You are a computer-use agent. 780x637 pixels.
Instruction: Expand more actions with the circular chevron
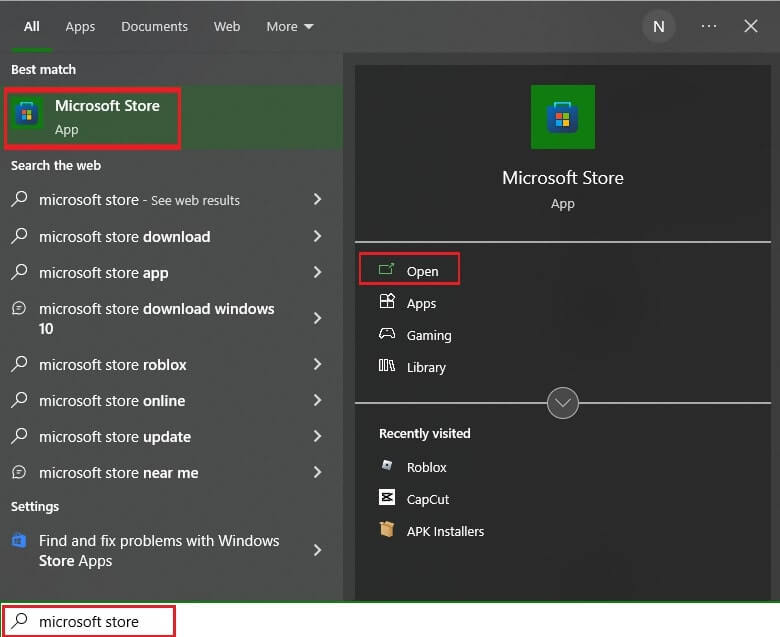point(563,403)
